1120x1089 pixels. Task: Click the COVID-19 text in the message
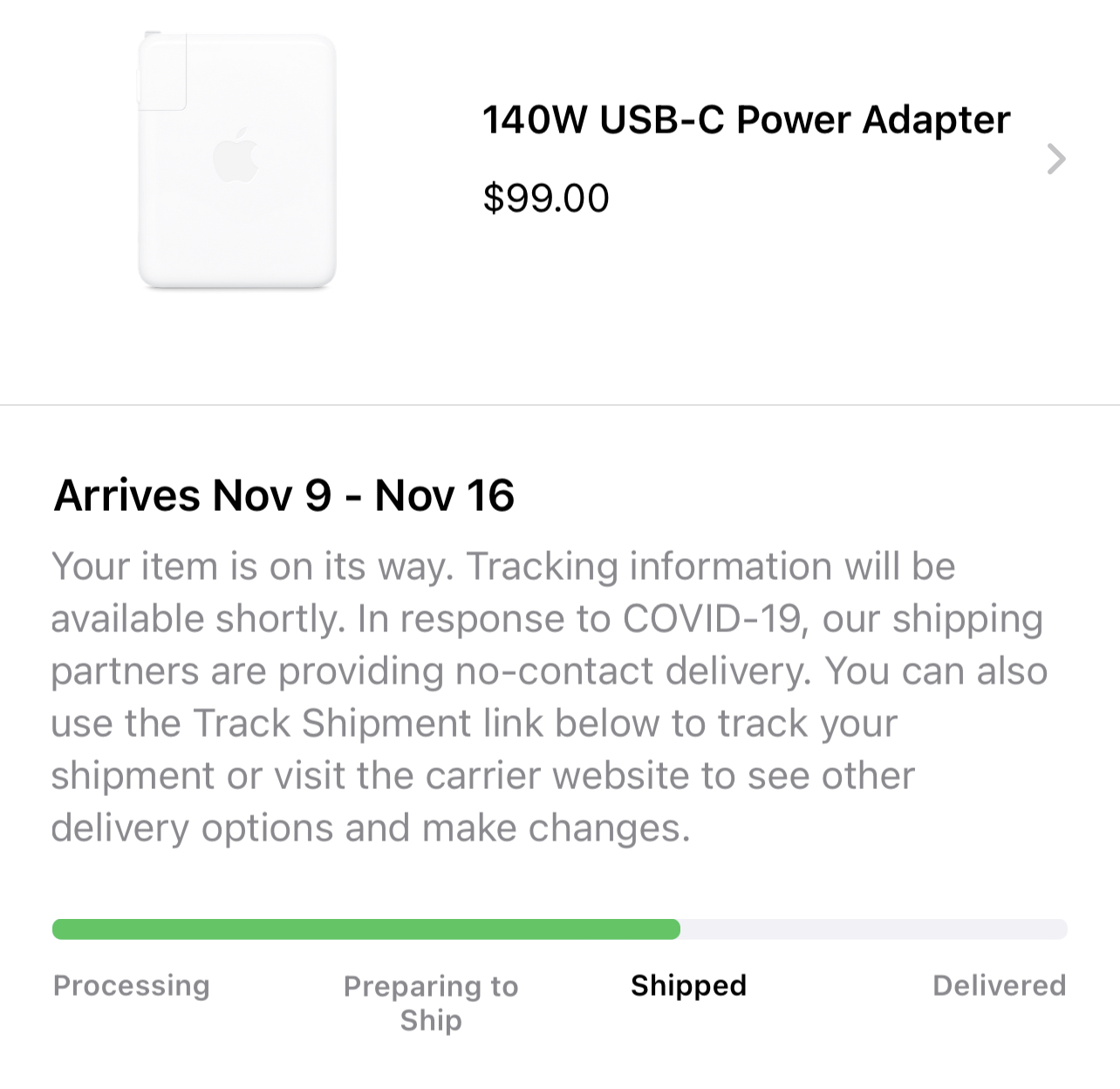pyautogui.click(x=712, y=619)
